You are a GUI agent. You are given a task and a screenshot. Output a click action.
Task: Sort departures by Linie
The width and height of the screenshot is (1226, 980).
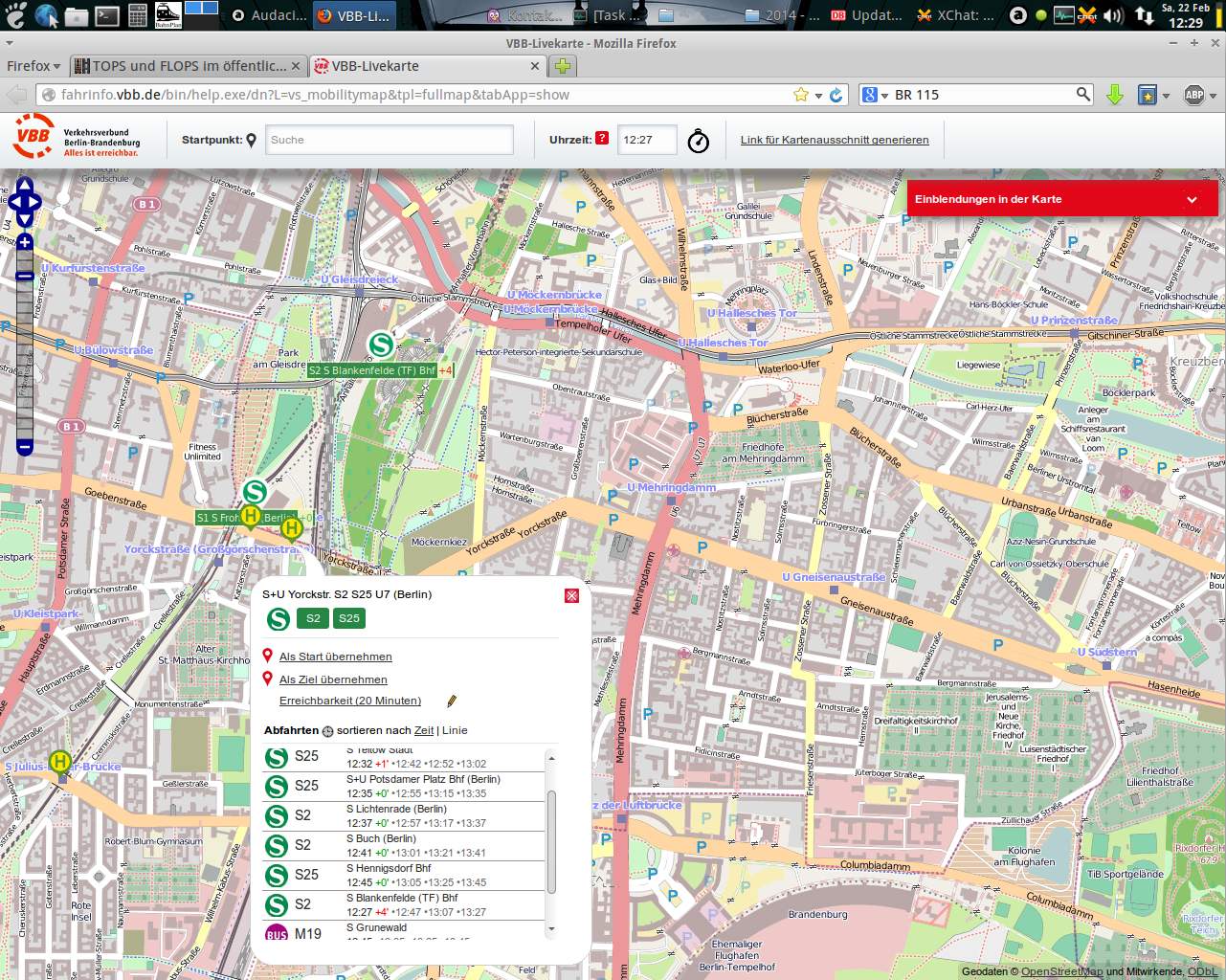point(455,730)
